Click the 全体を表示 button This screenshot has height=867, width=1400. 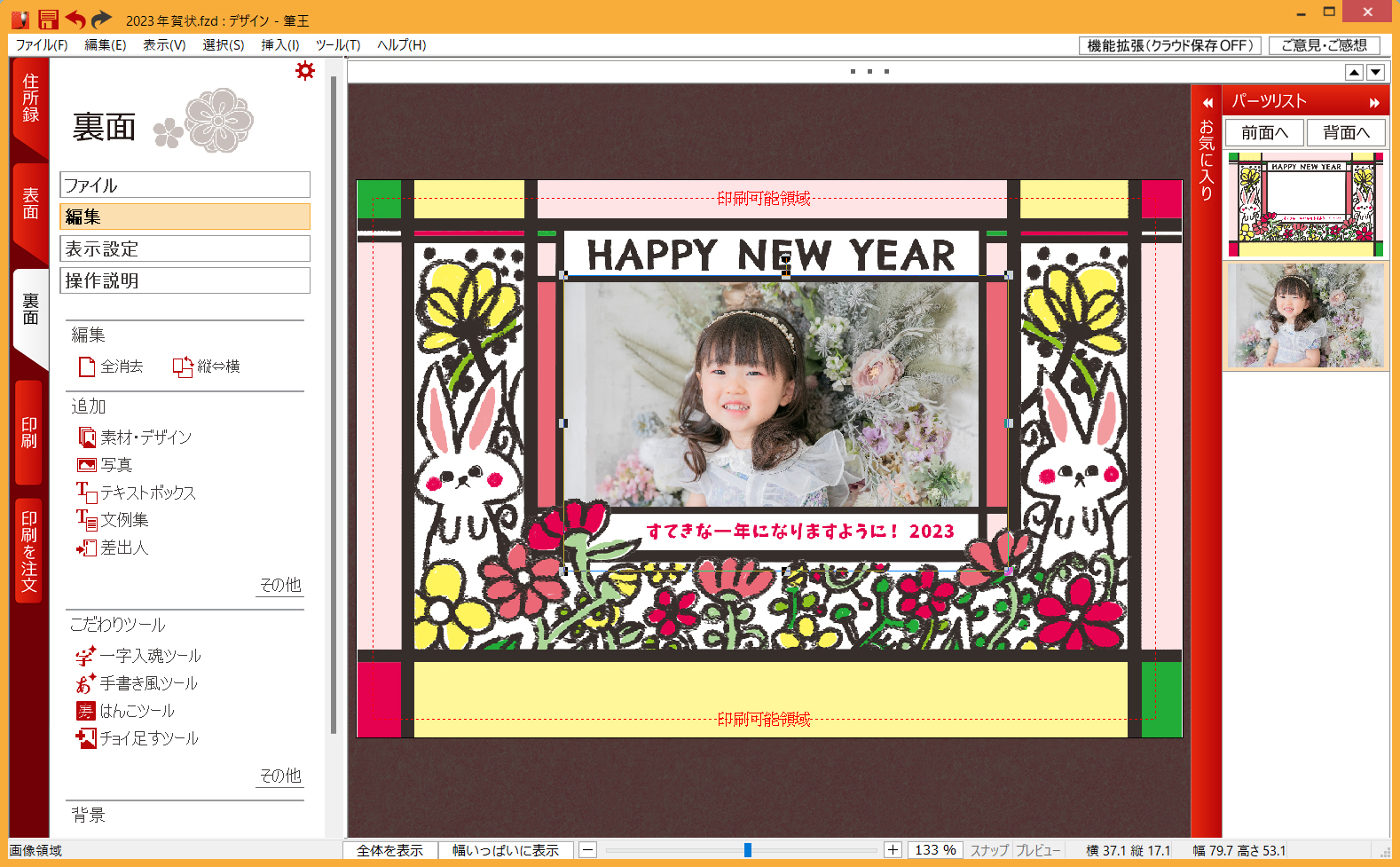(389, 850)
